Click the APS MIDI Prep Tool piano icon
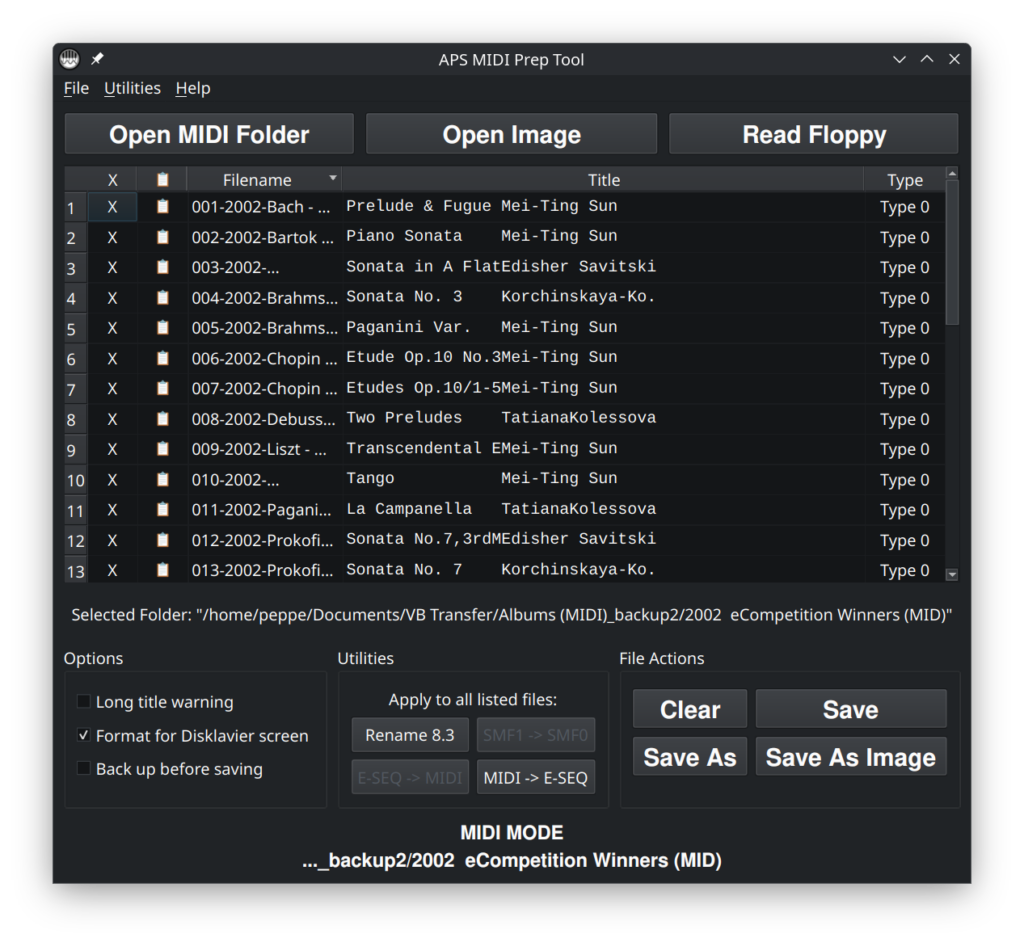Viewport: 1024px width, 946px height. (68, 58)
